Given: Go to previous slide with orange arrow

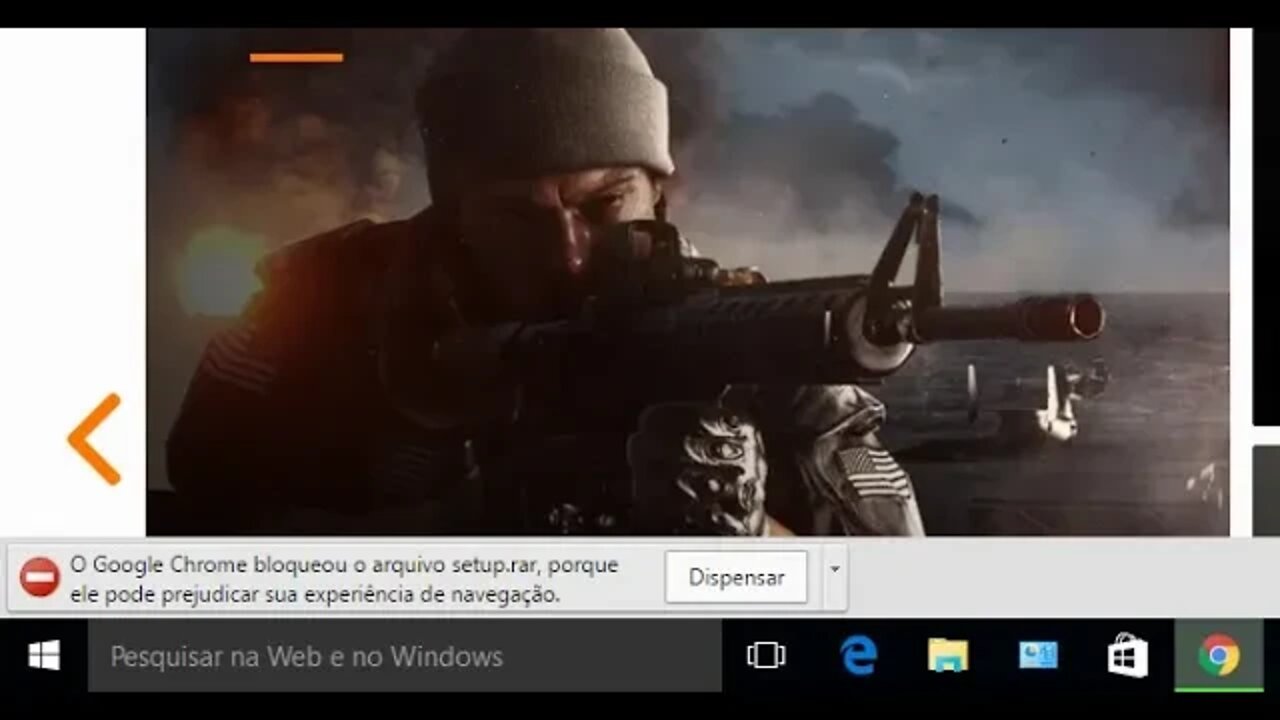Looking at the screenshot, I should point(95,439).
